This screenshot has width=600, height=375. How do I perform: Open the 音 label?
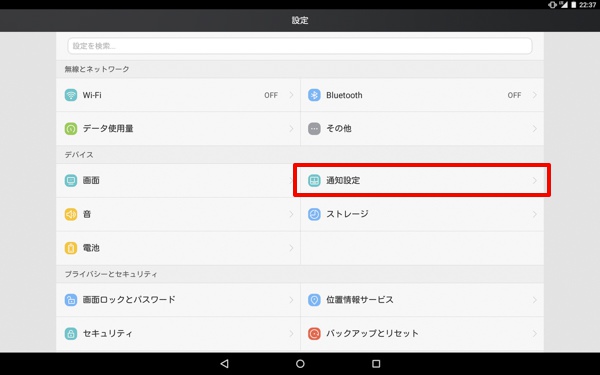(x=87, y=214)
